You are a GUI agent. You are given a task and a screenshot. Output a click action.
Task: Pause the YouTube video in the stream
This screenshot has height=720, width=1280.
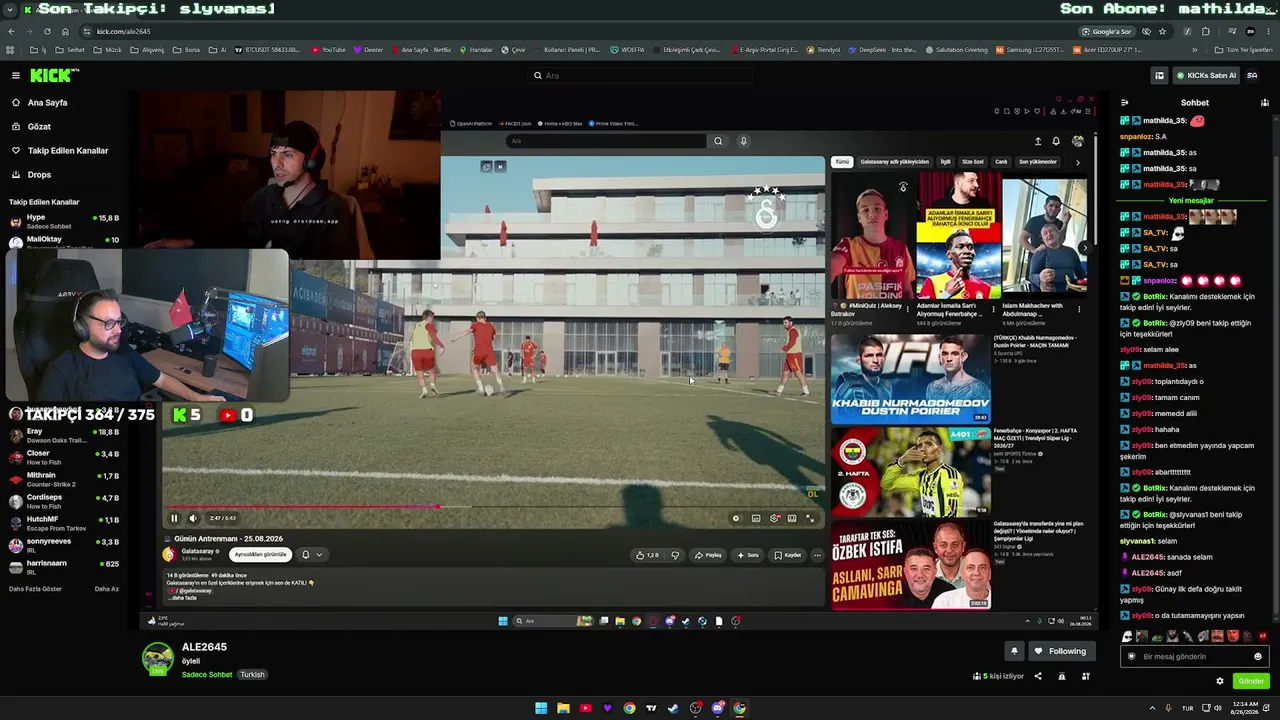coord(174,518)
